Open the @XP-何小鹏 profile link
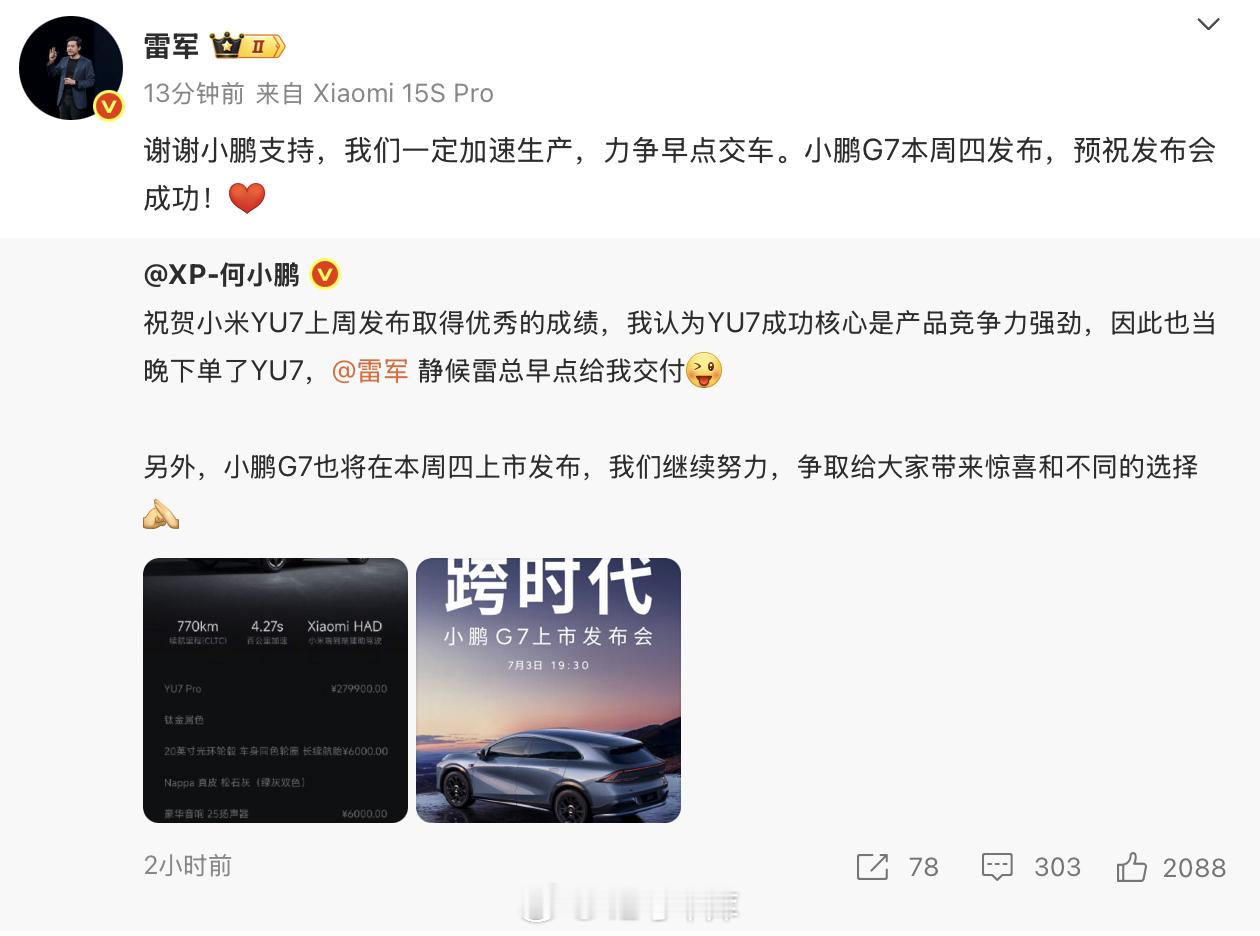This screenshot has width=1260, height=936. click(222, 274)
